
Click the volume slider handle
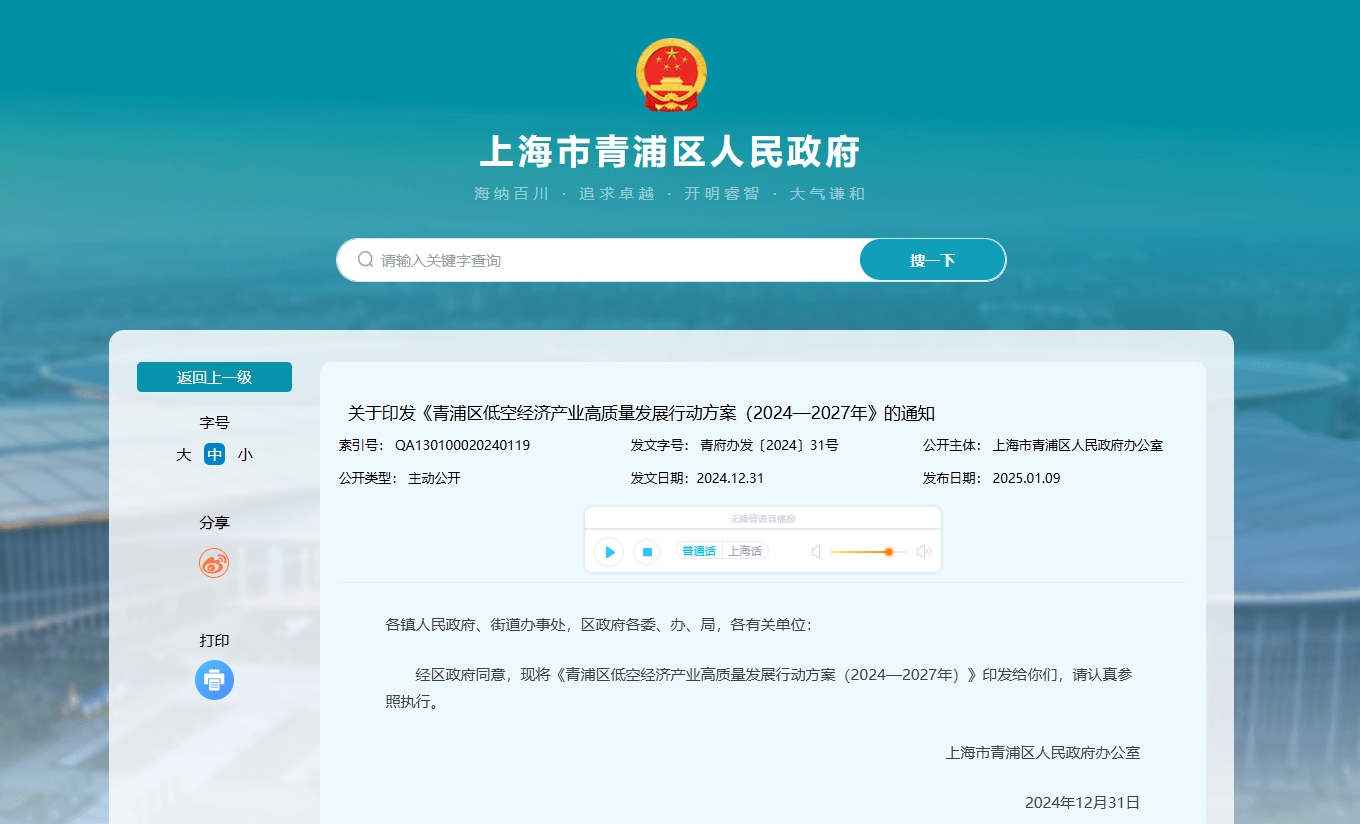pos(888,552)
